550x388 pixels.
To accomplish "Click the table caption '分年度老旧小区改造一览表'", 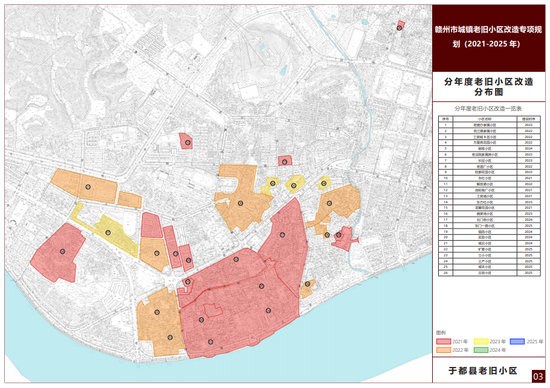I will (489, 109).
